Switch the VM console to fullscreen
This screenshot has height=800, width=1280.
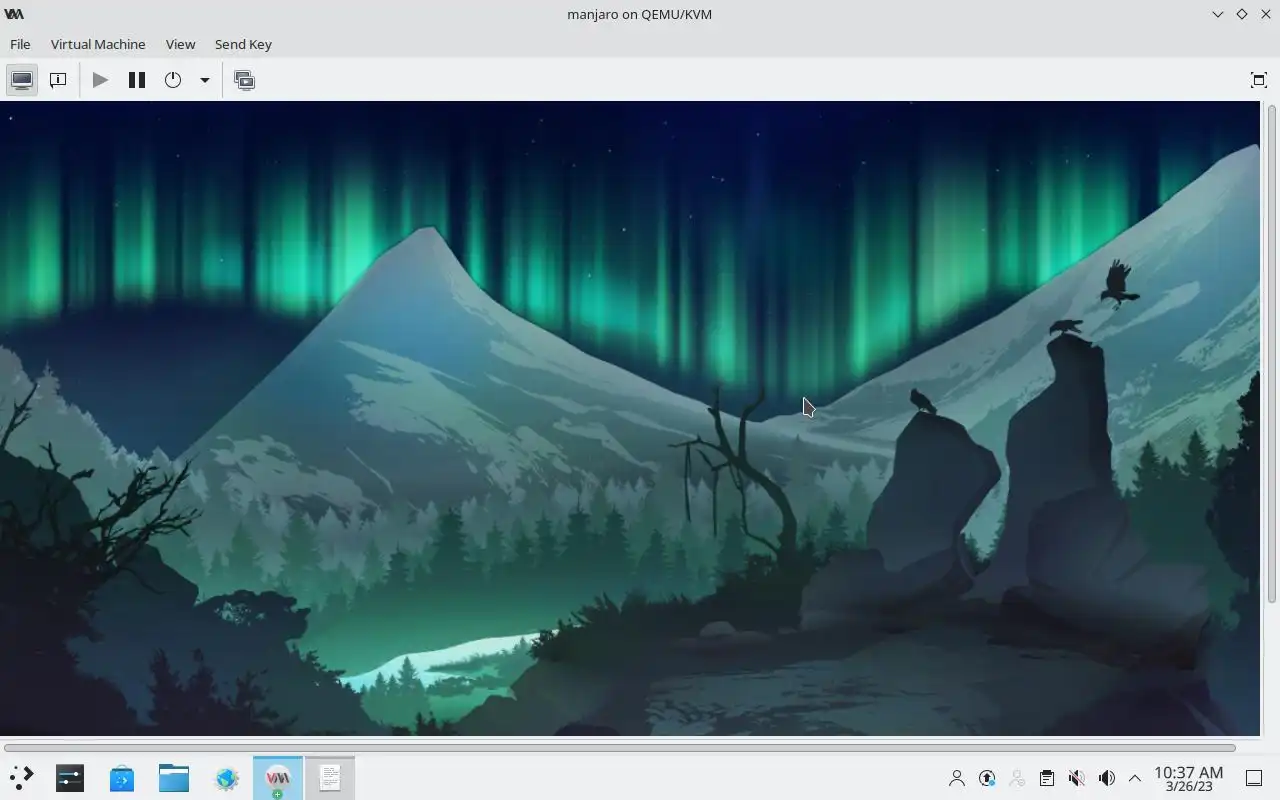pos(1259,80)
